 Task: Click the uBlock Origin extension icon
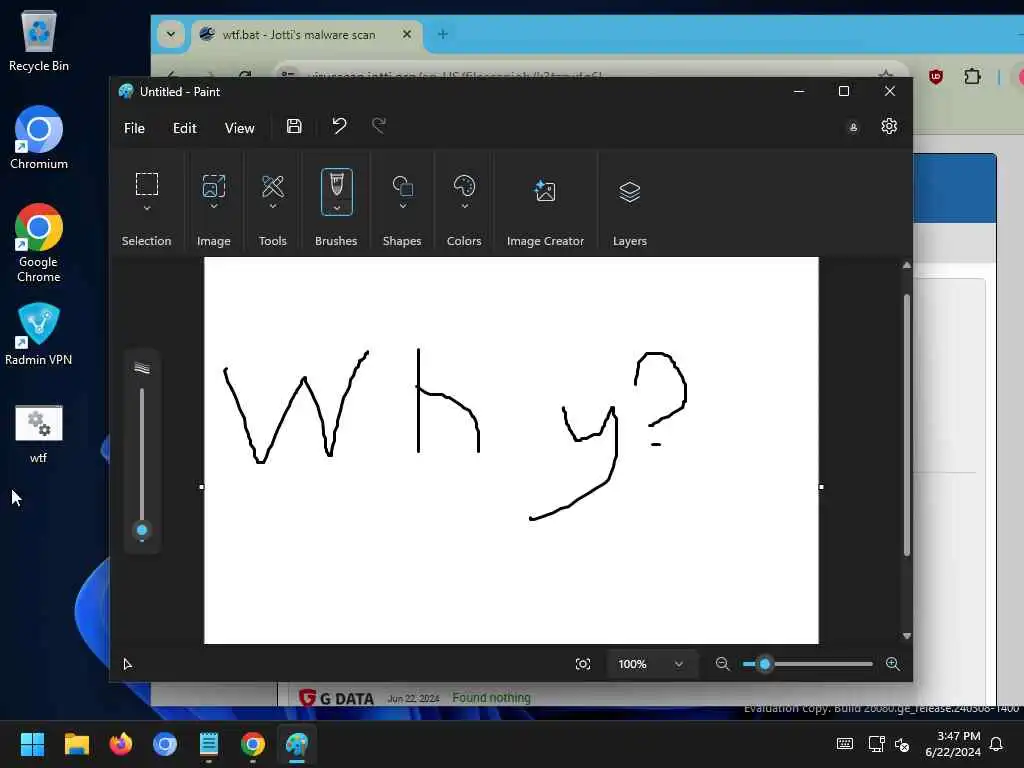tap(936, 76)
